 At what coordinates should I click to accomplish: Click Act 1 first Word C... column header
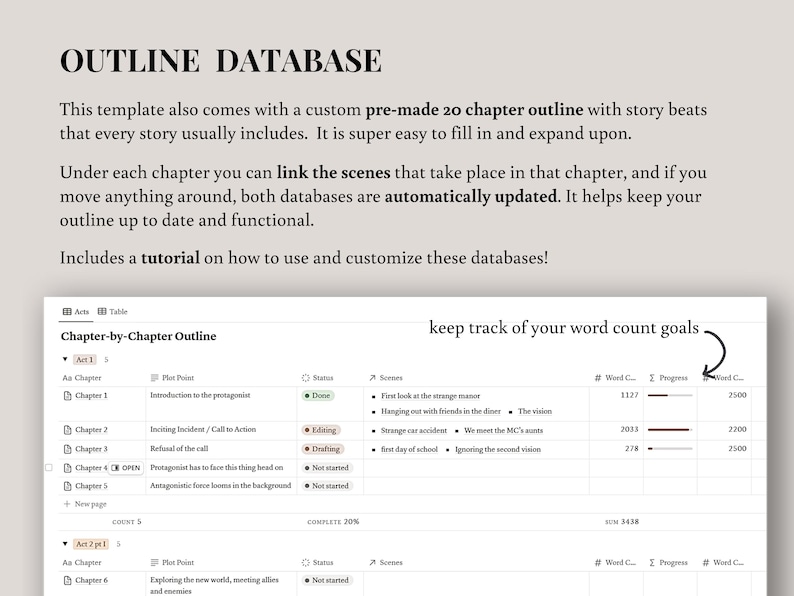point(615,378)
